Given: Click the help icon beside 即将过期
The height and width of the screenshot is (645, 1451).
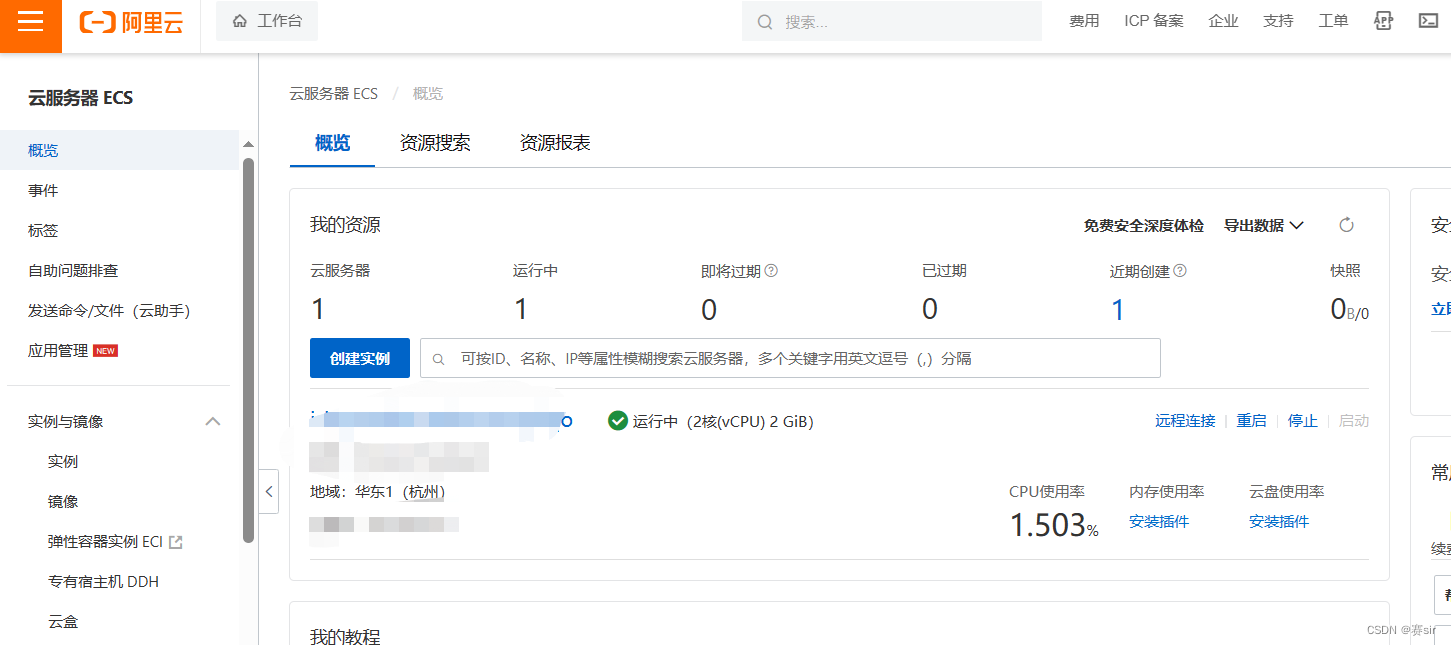Looking at the screenshot, I should (x=771, y=271).
